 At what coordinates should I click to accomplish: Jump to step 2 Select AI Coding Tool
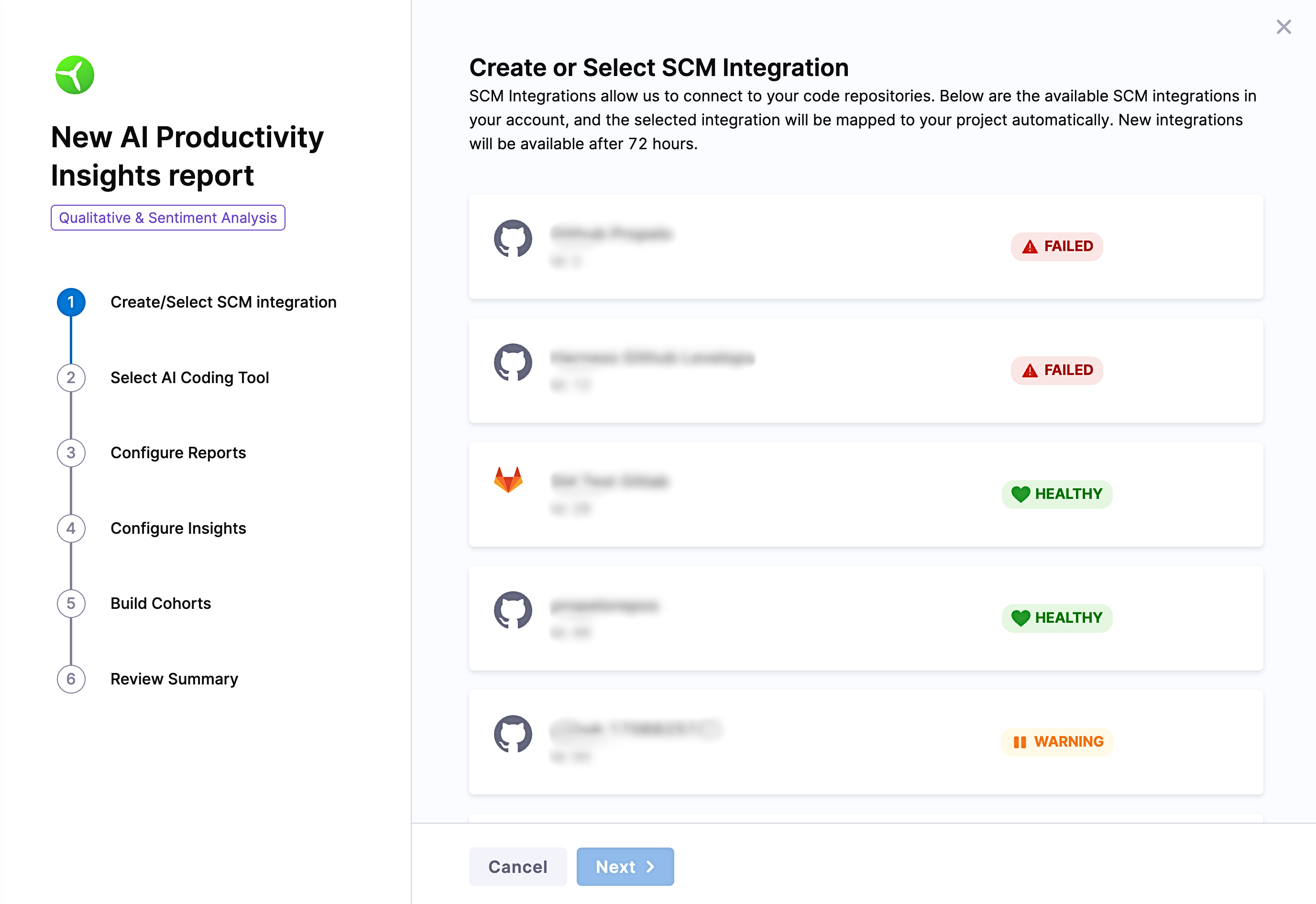189,377
